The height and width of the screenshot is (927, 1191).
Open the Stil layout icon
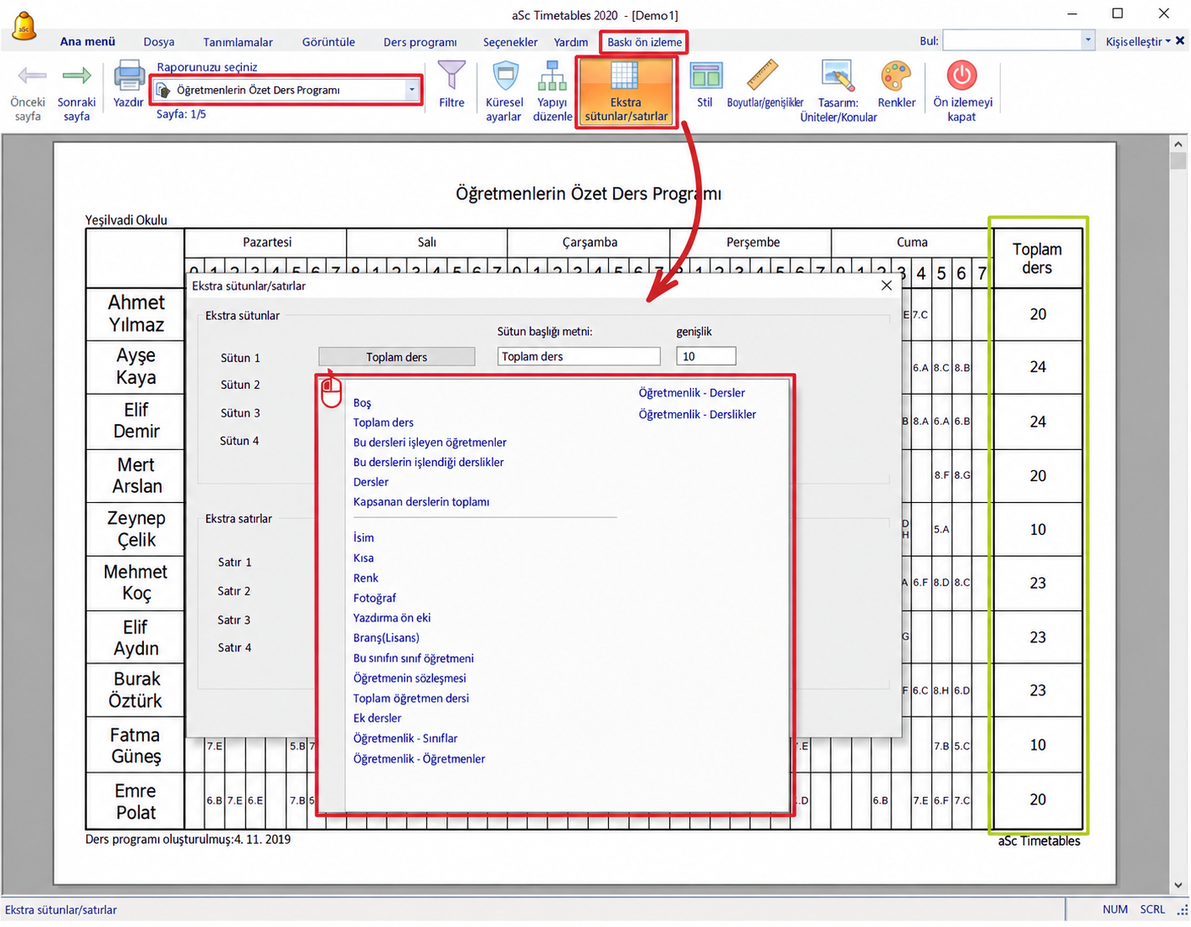pyautogui.click(x=706, y=76)
